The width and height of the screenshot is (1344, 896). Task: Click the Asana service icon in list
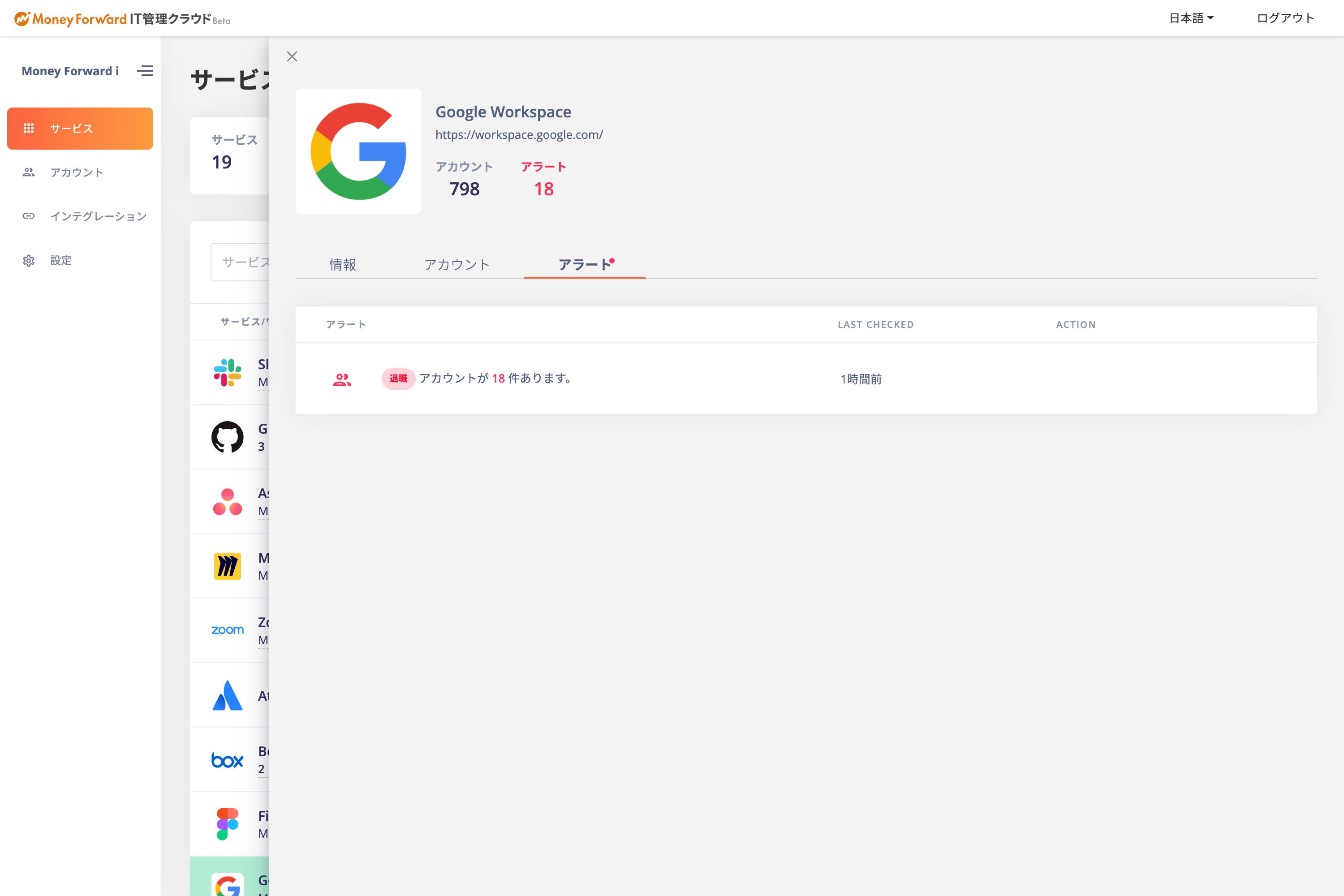[x=226, y=502]
